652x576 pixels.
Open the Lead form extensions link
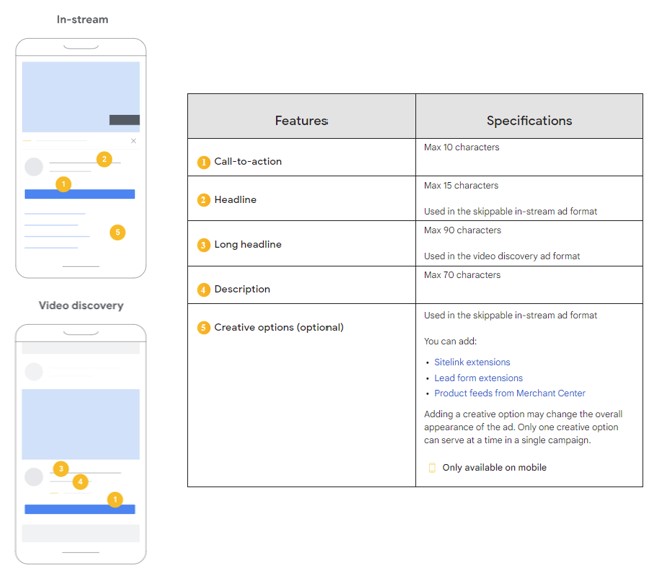pyautogui.click(x=478, y=378)
